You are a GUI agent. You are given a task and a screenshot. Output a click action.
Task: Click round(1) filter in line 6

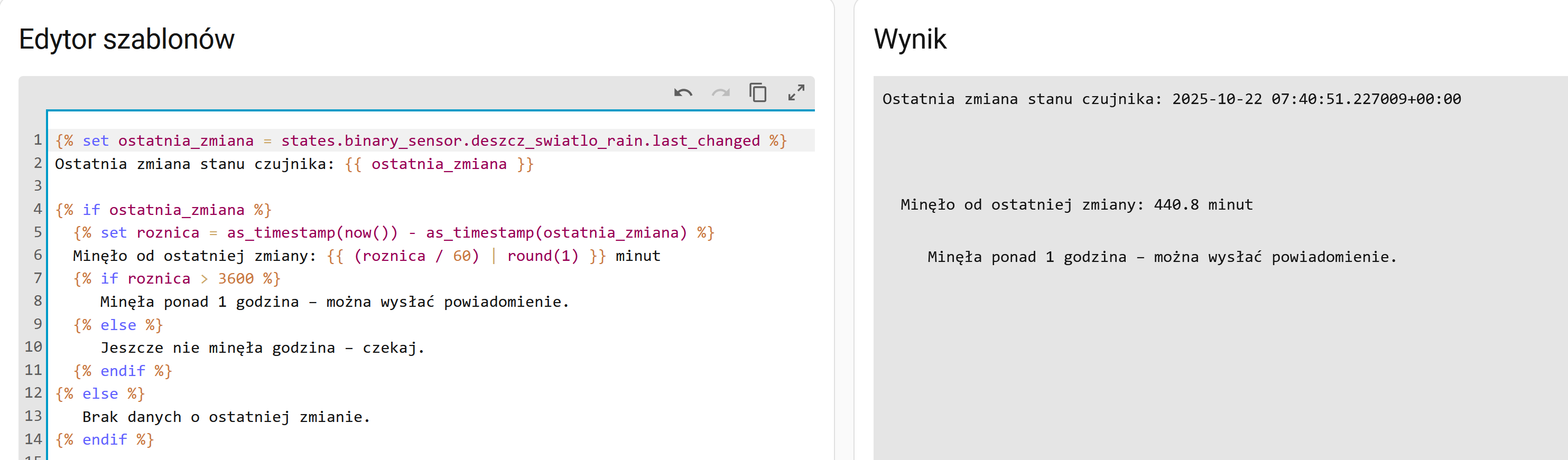542,256
